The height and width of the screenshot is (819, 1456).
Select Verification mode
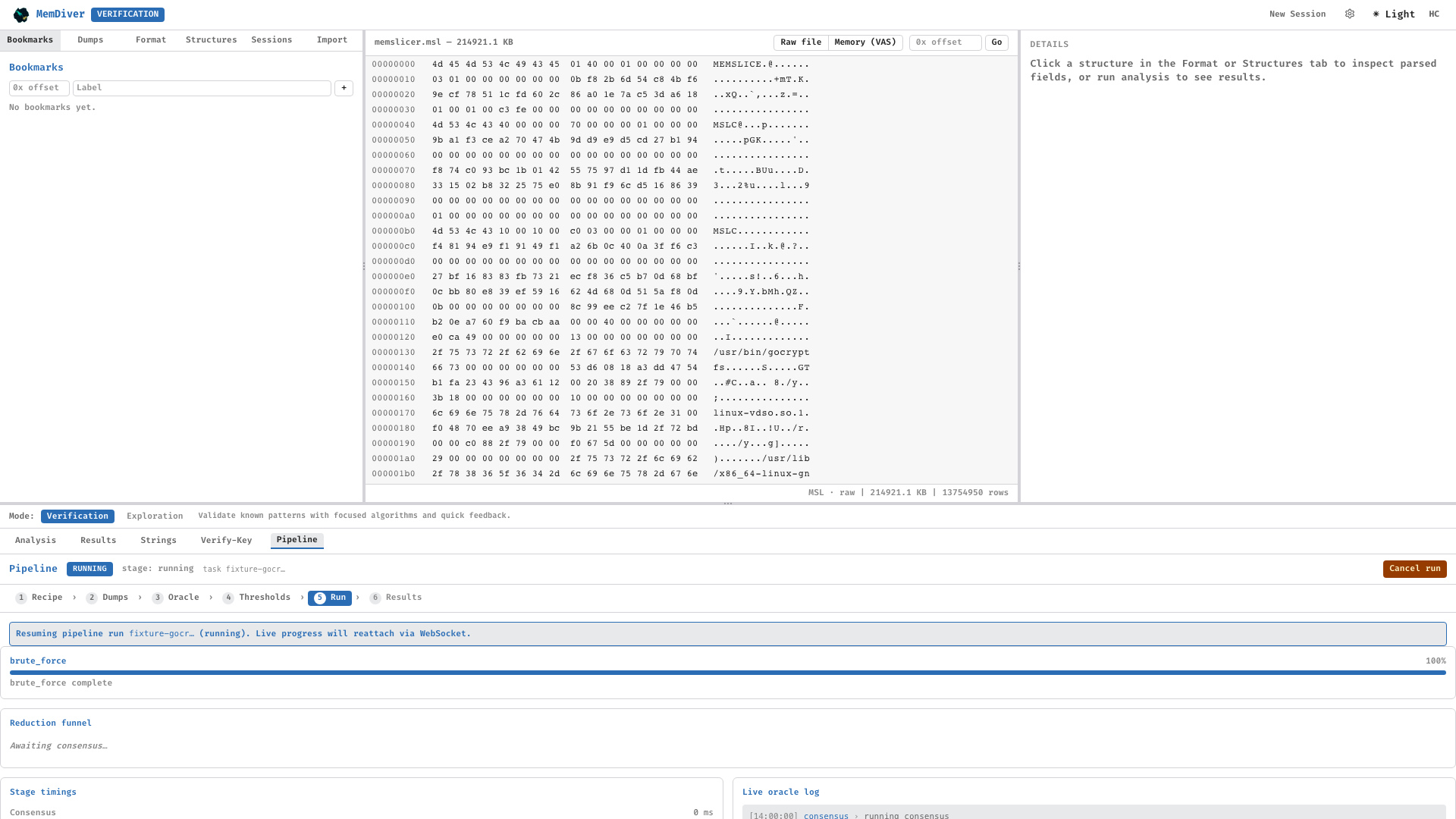click(77, 516)
